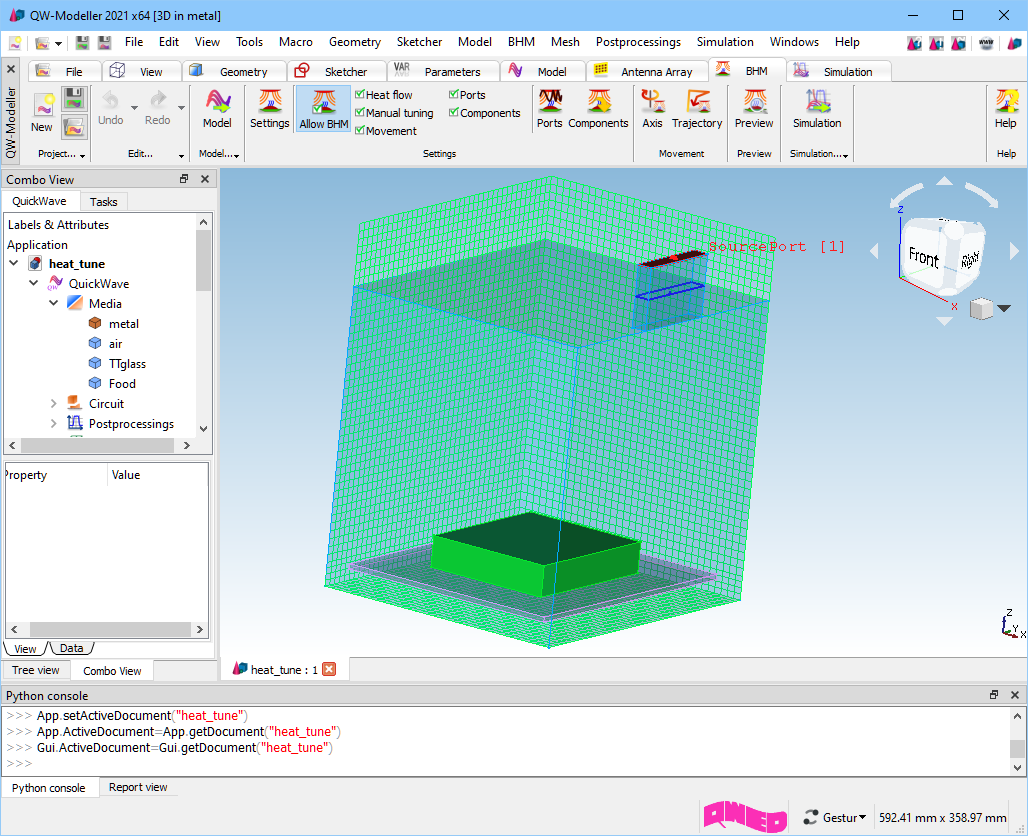This screenshot has width=1028, height=836.
Task: Collapse the QuickWave tree node
Action: coord(33,283)
